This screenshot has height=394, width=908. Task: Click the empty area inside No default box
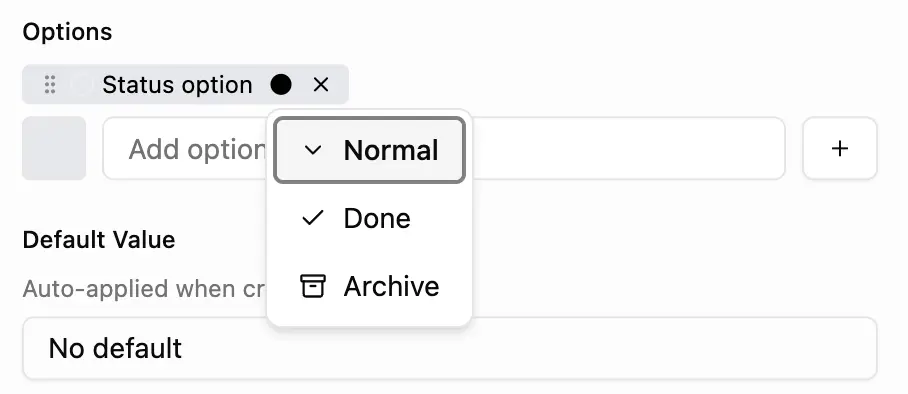point(521,348)
